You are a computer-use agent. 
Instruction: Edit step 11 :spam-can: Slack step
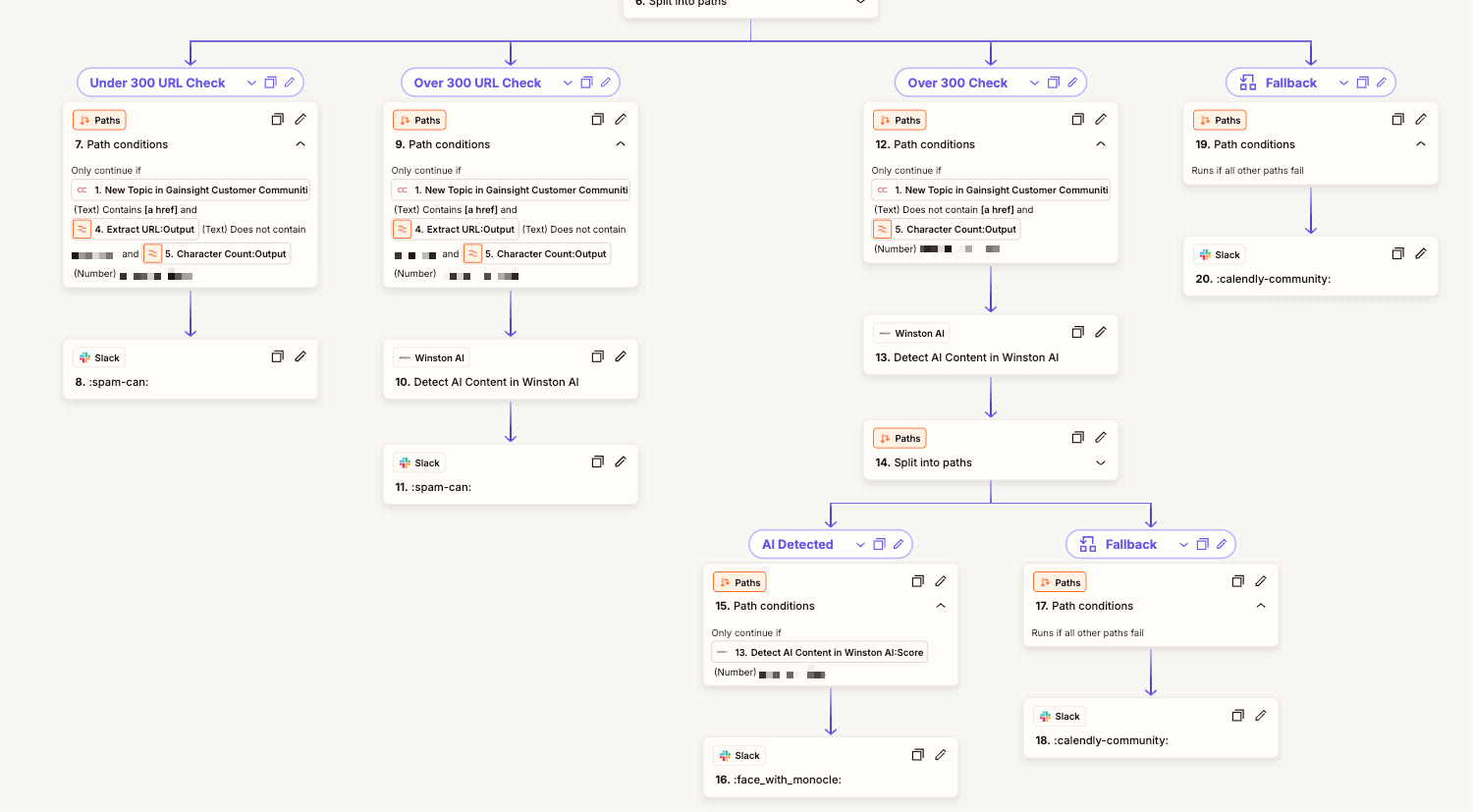point(621,462)
